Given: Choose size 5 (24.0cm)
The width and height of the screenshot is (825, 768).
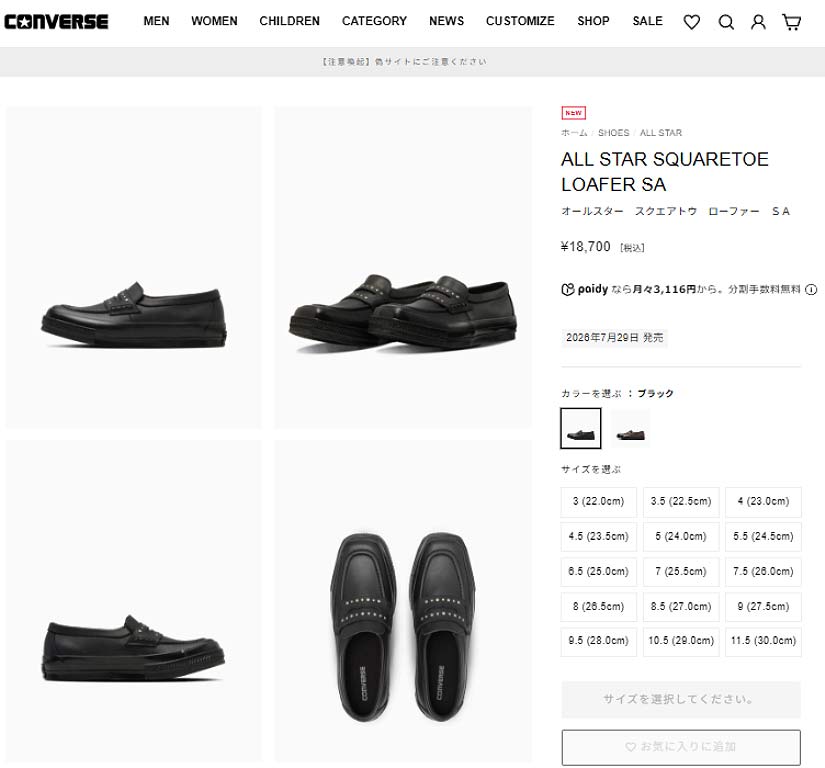Looking at the screenshot, I should (681, 537).
